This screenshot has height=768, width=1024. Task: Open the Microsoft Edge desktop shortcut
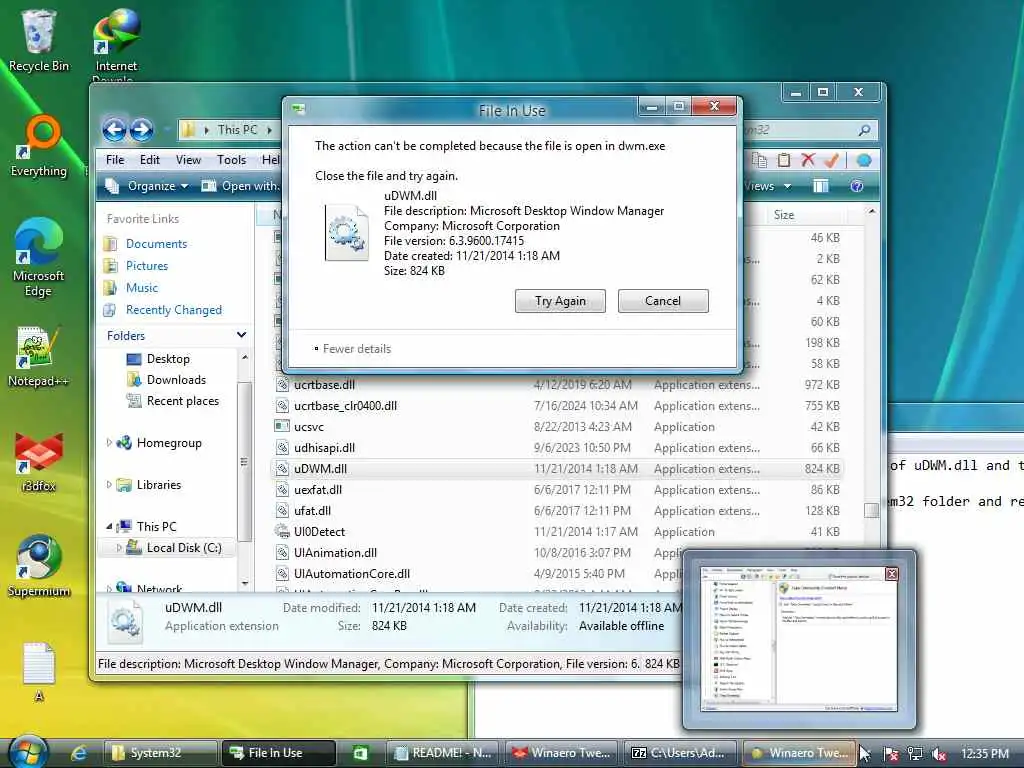click(38, 258)
